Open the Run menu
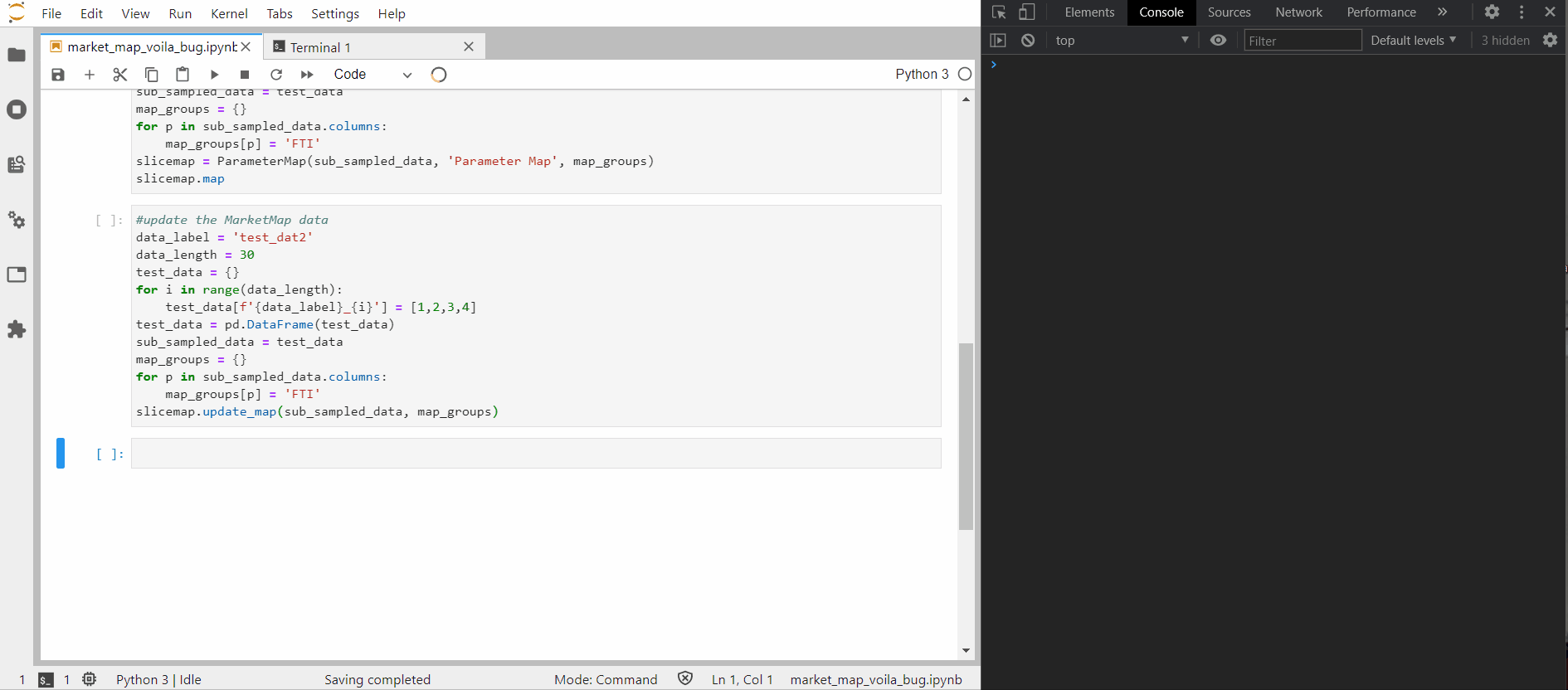 pos(180,13)
